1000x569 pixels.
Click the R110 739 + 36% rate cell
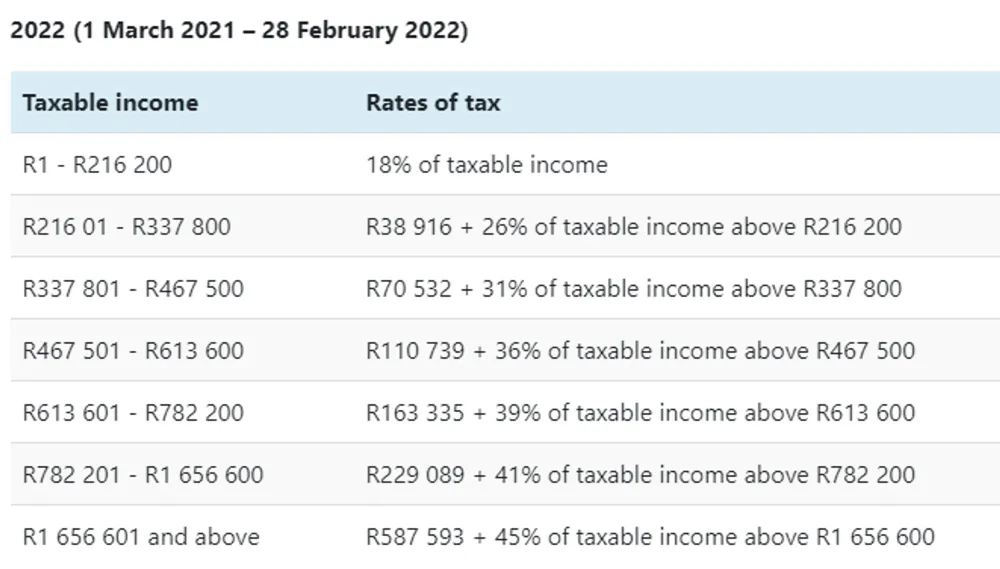click(640, 350)
